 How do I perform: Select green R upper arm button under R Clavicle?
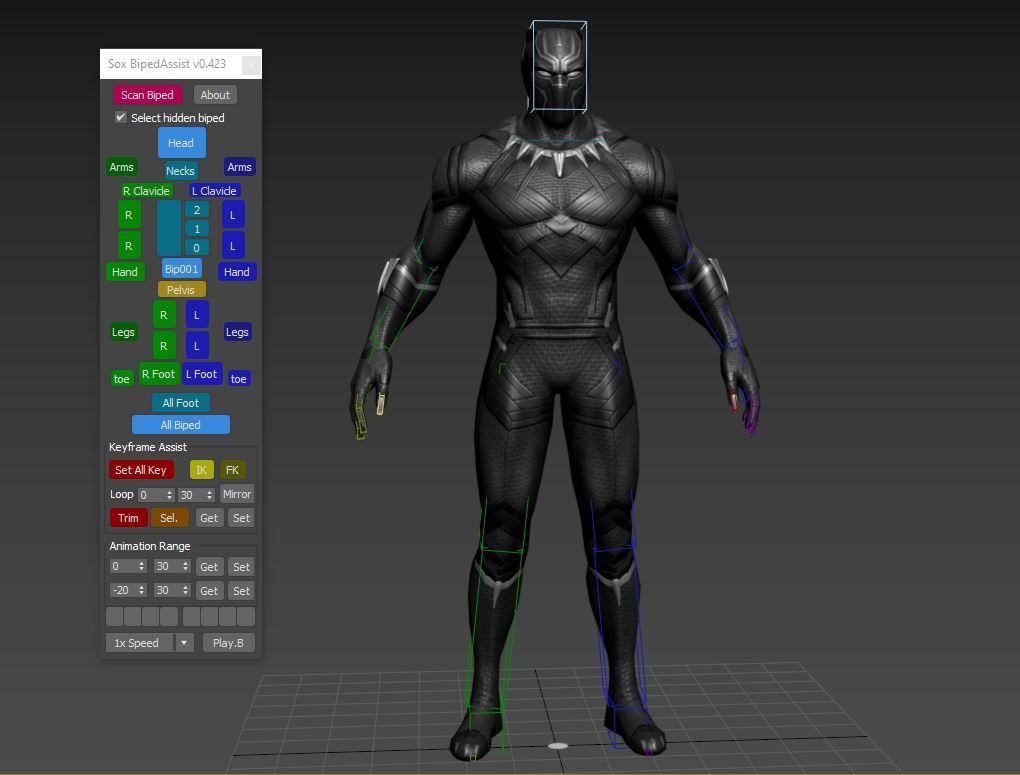pos(129,215)
